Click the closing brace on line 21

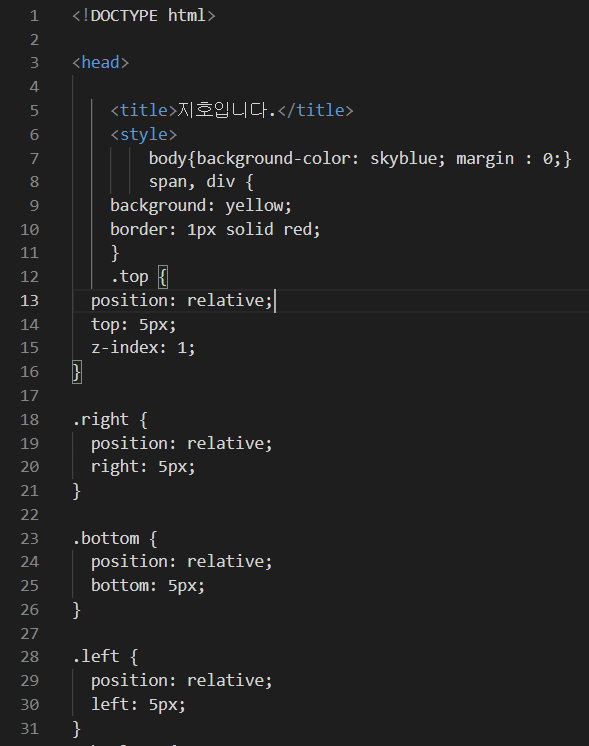click(x=77, y=491)
